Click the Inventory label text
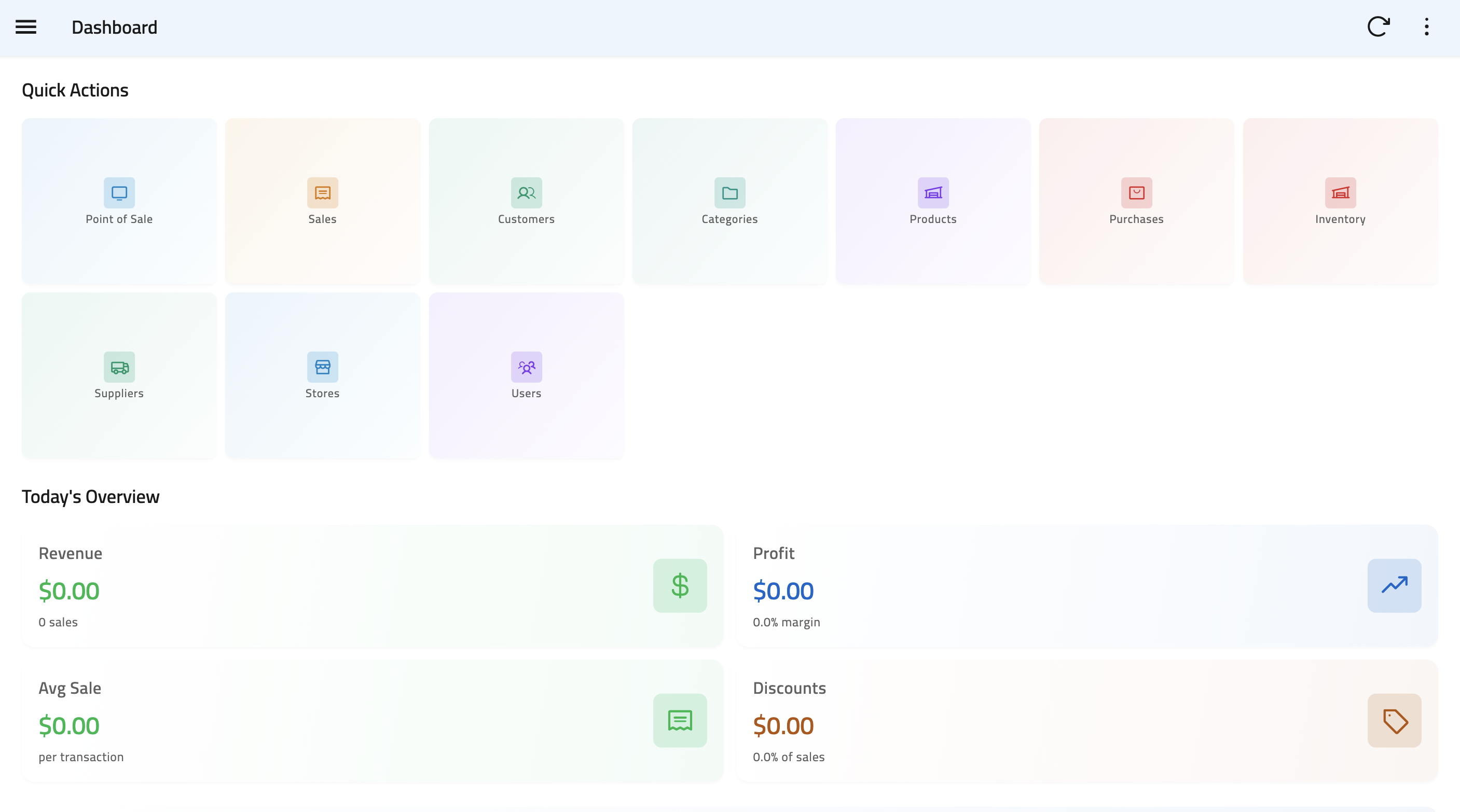 1340,219
